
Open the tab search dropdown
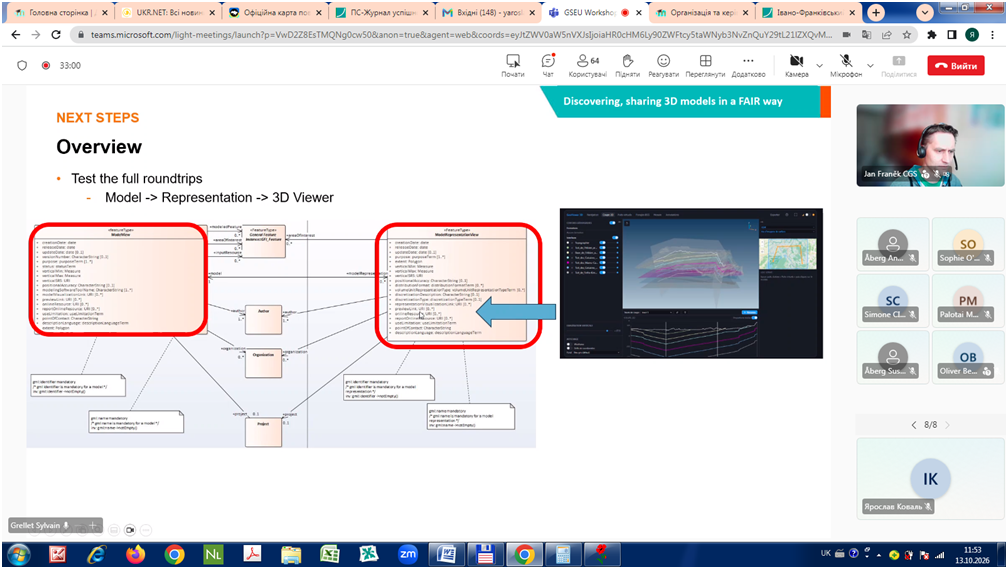click(x=924, y=12)
